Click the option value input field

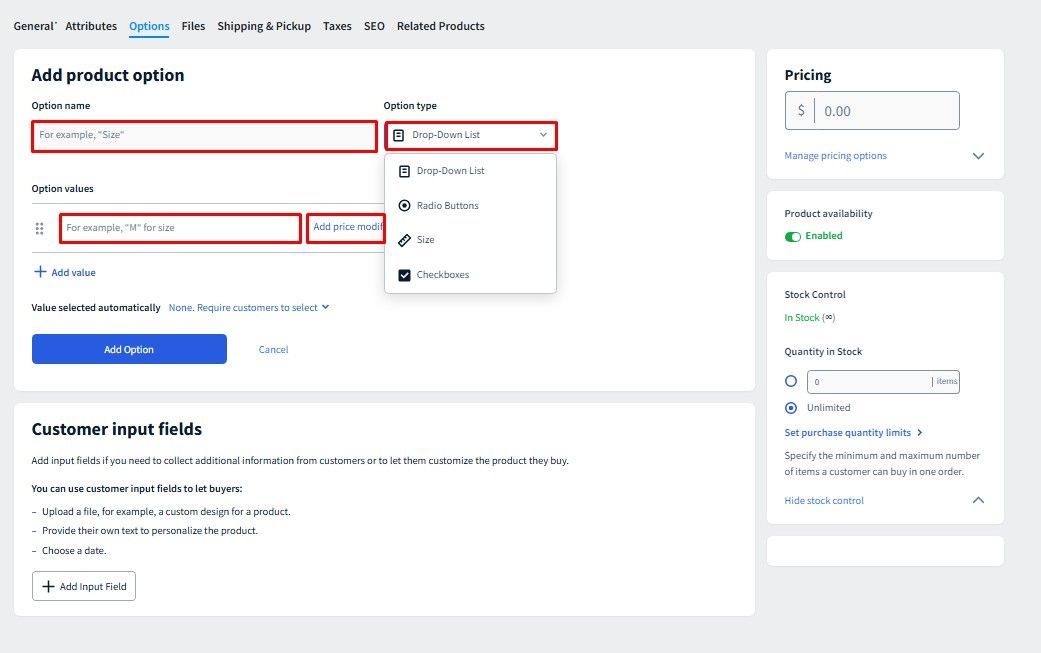coord(181,228)
